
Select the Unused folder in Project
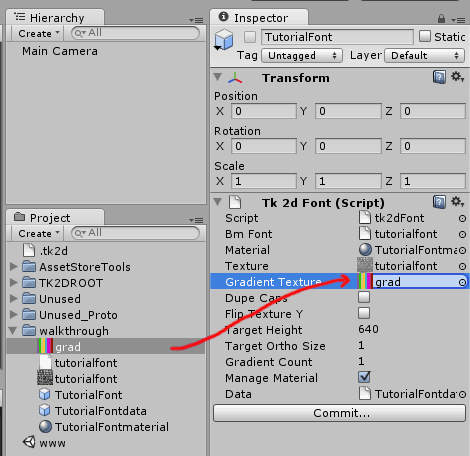(60, 299)
